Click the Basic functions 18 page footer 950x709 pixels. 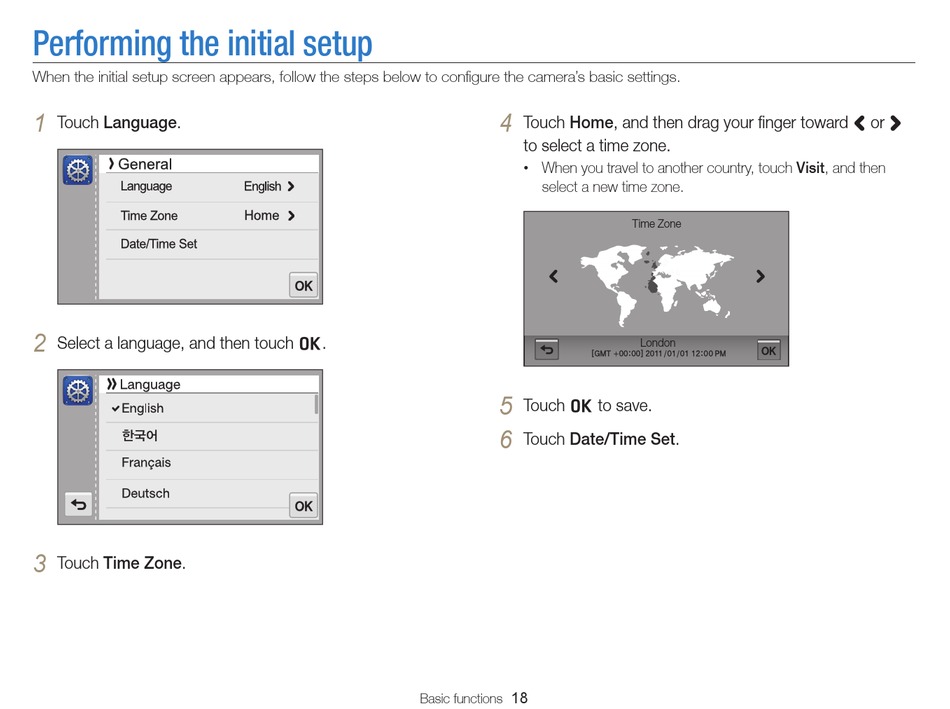click(x=474, y=698)
